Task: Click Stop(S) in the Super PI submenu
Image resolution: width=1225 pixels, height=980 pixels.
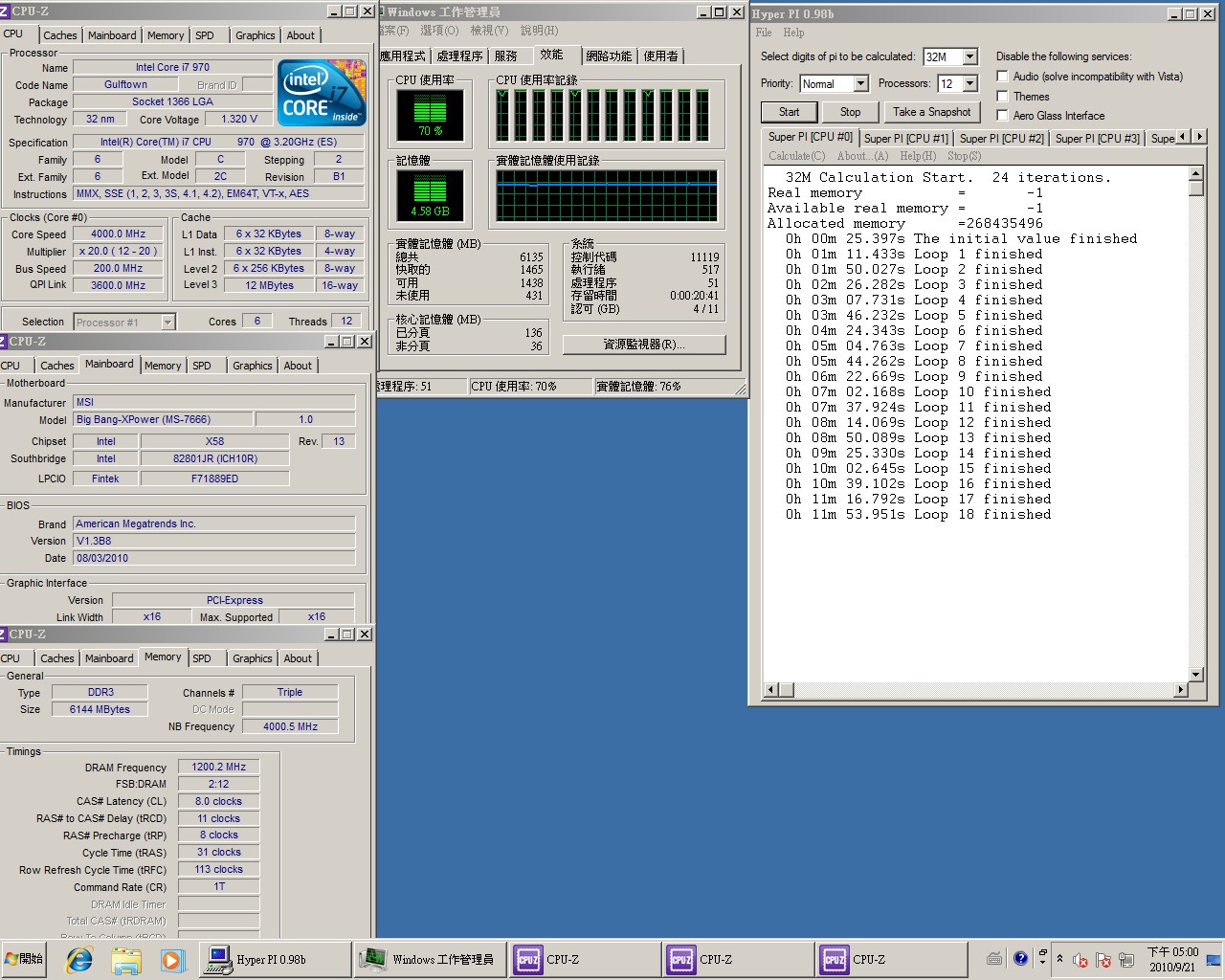Action: 965,156
